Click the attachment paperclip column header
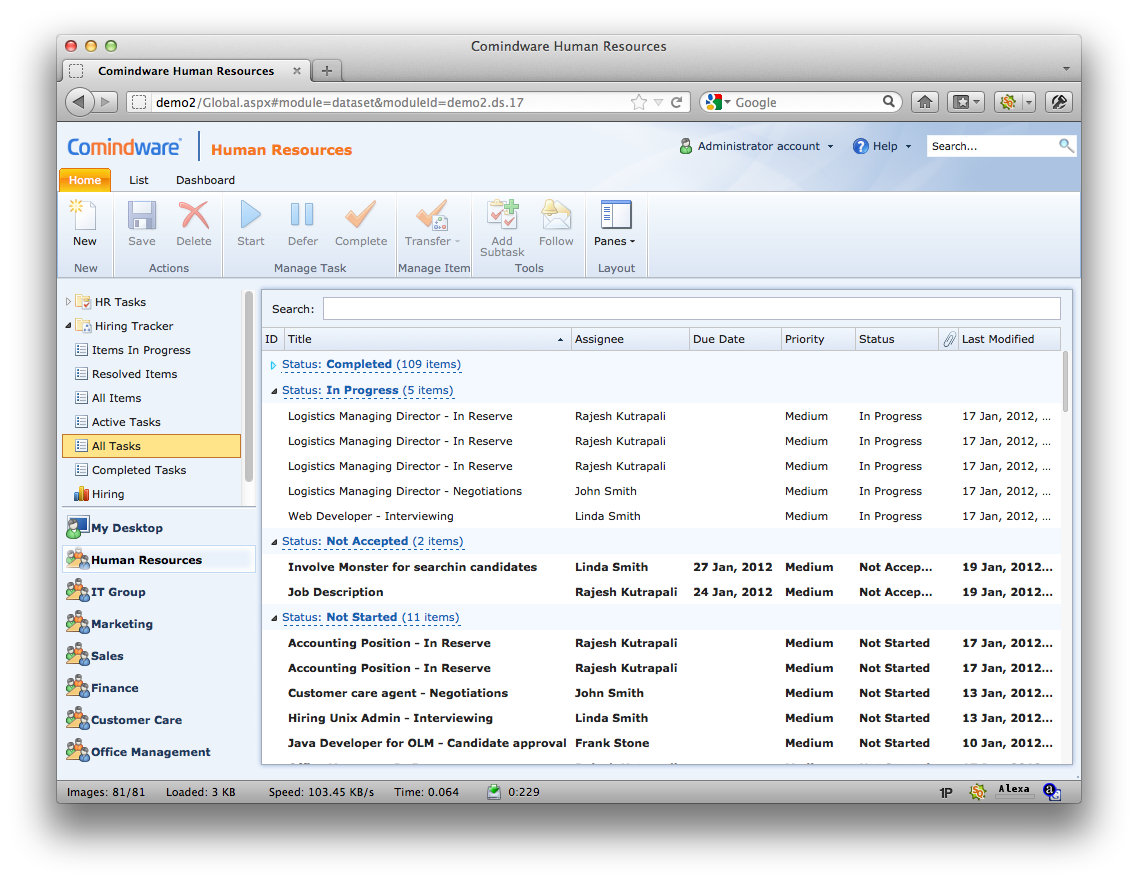The height and width of the screenshot is (882, 1138). click(949, 339)
